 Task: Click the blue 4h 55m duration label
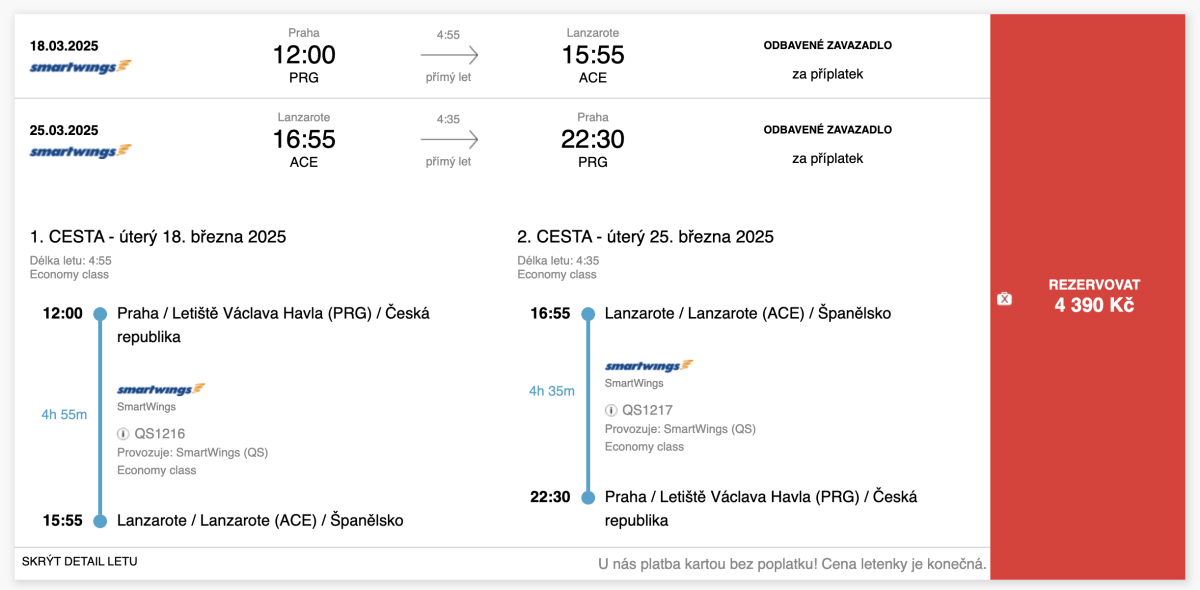coord(64,415)
